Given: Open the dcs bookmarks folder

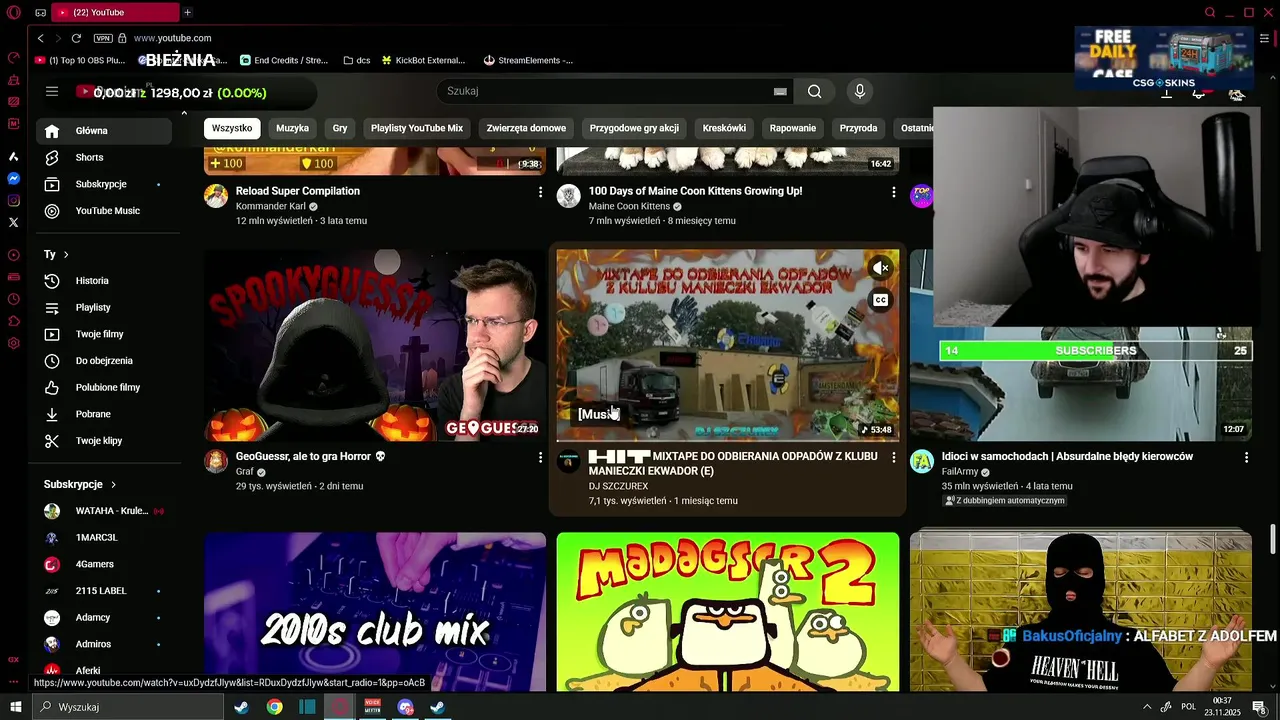Looking at the screenshot, I should (x=356, y=60).
